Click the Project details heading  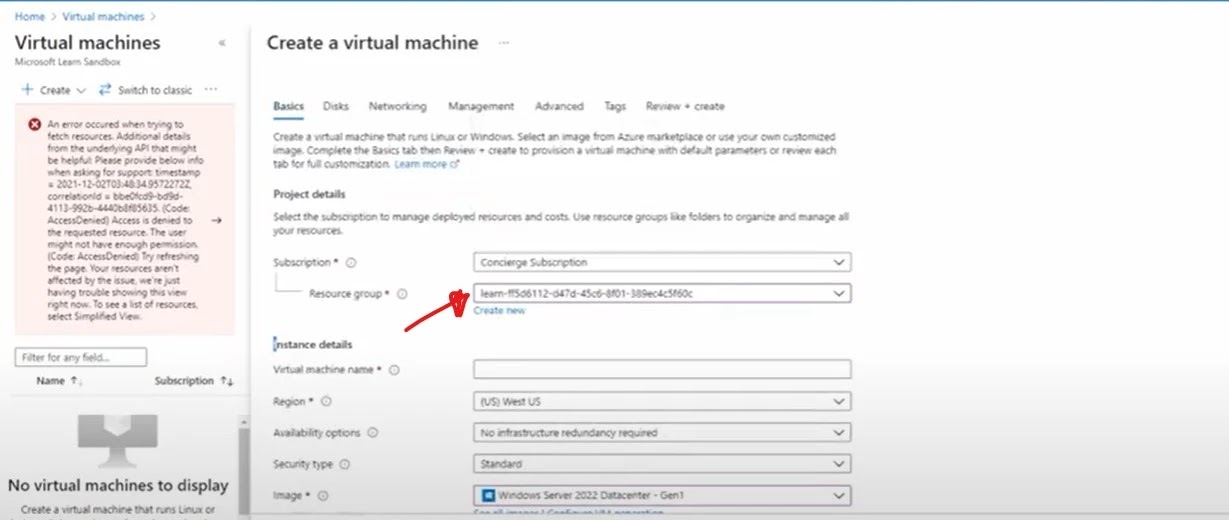tap(309, 194)
